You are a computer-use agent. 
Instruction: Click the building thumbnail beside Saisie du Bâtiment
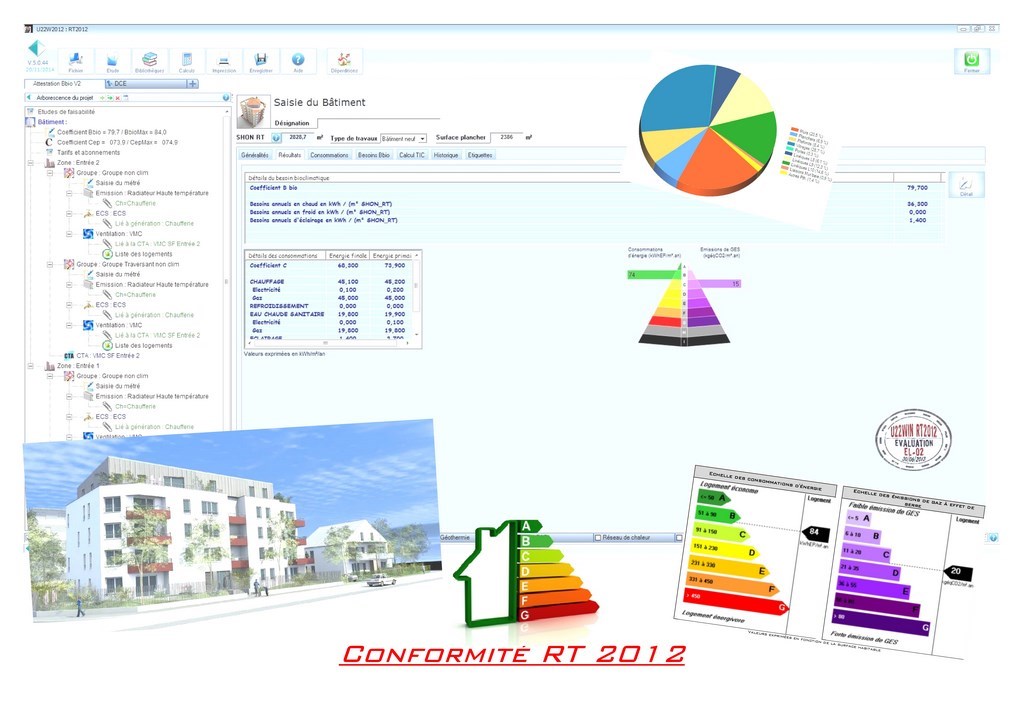click(x=253, y=112)
